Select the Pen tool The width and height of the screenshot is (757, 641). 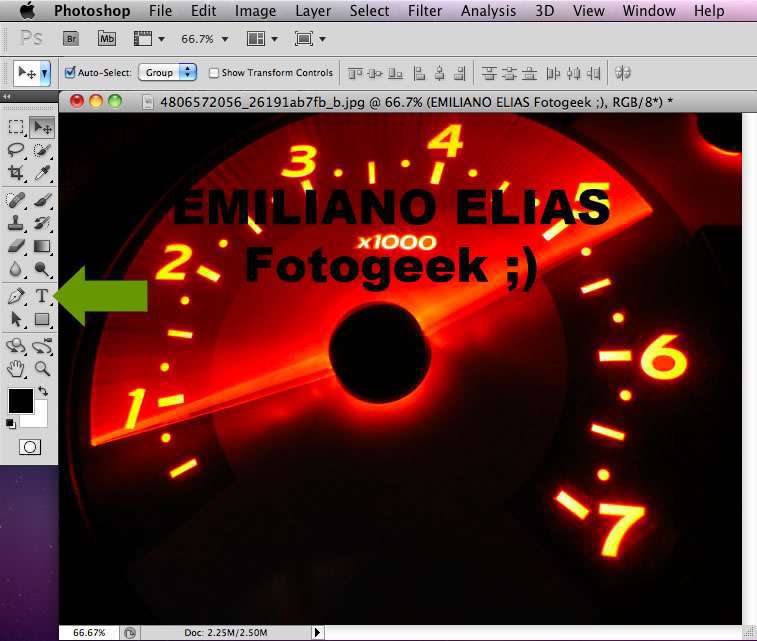[x=16, y=296]
